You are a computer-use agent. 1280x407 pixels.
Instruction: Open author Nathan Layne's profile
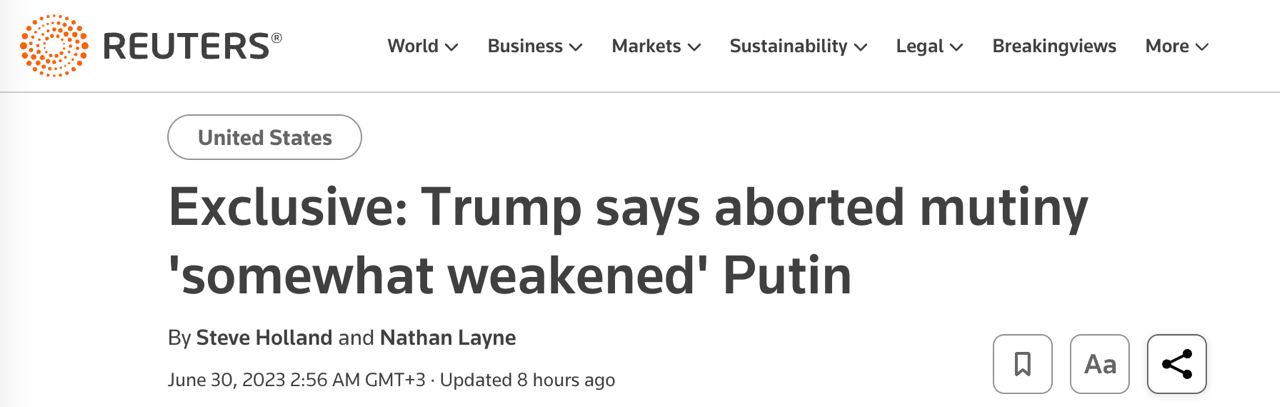[448, 338]
